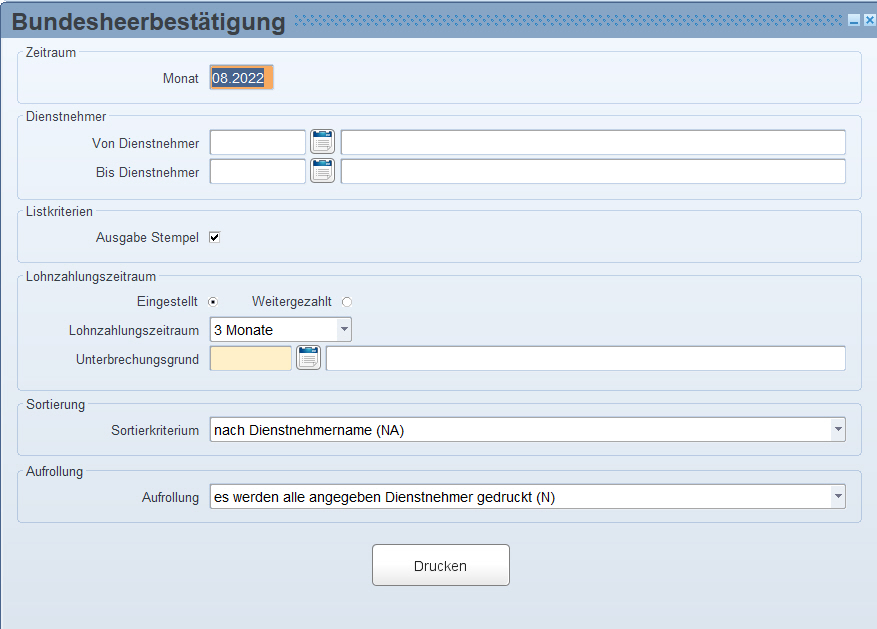Click the Bis Dienstnehmer name field
The height and width of the screenshot is (629, 877).
[592, 171]
